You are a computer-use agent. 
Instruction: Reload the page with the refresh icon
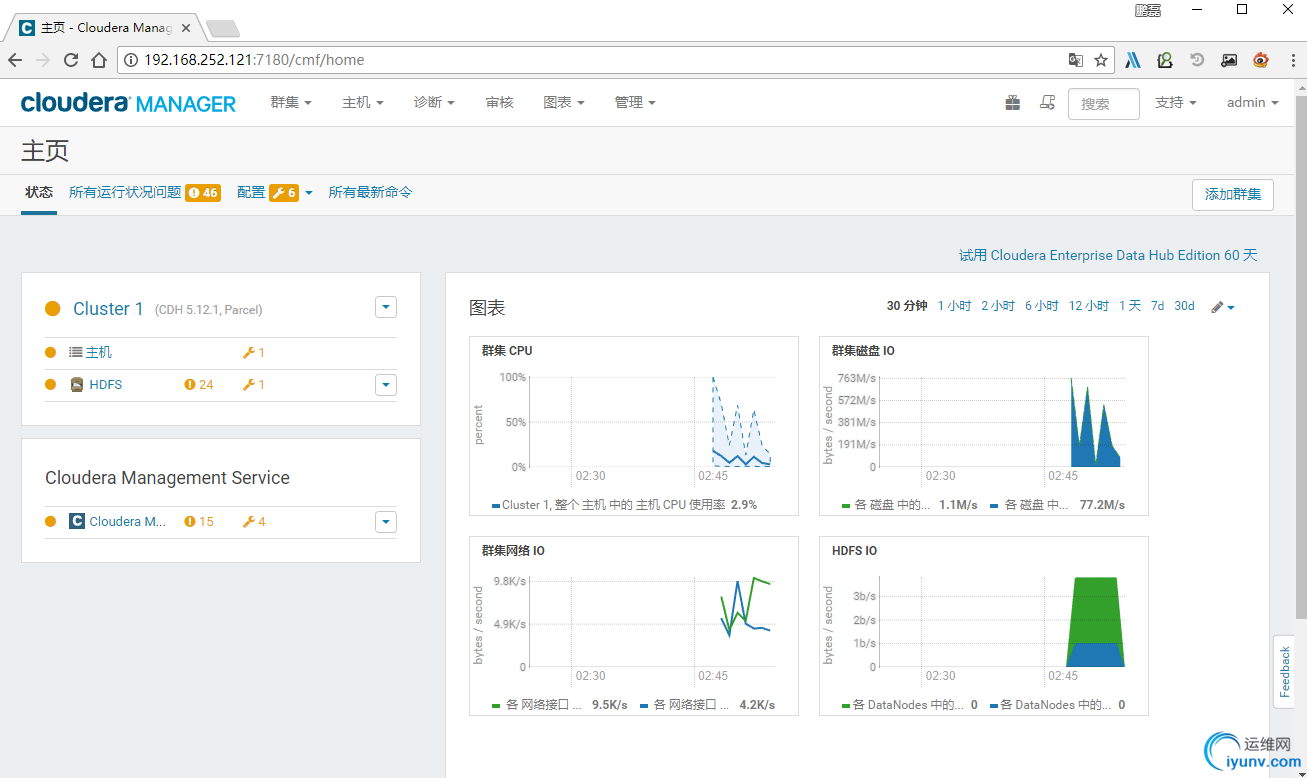(71, 60)
